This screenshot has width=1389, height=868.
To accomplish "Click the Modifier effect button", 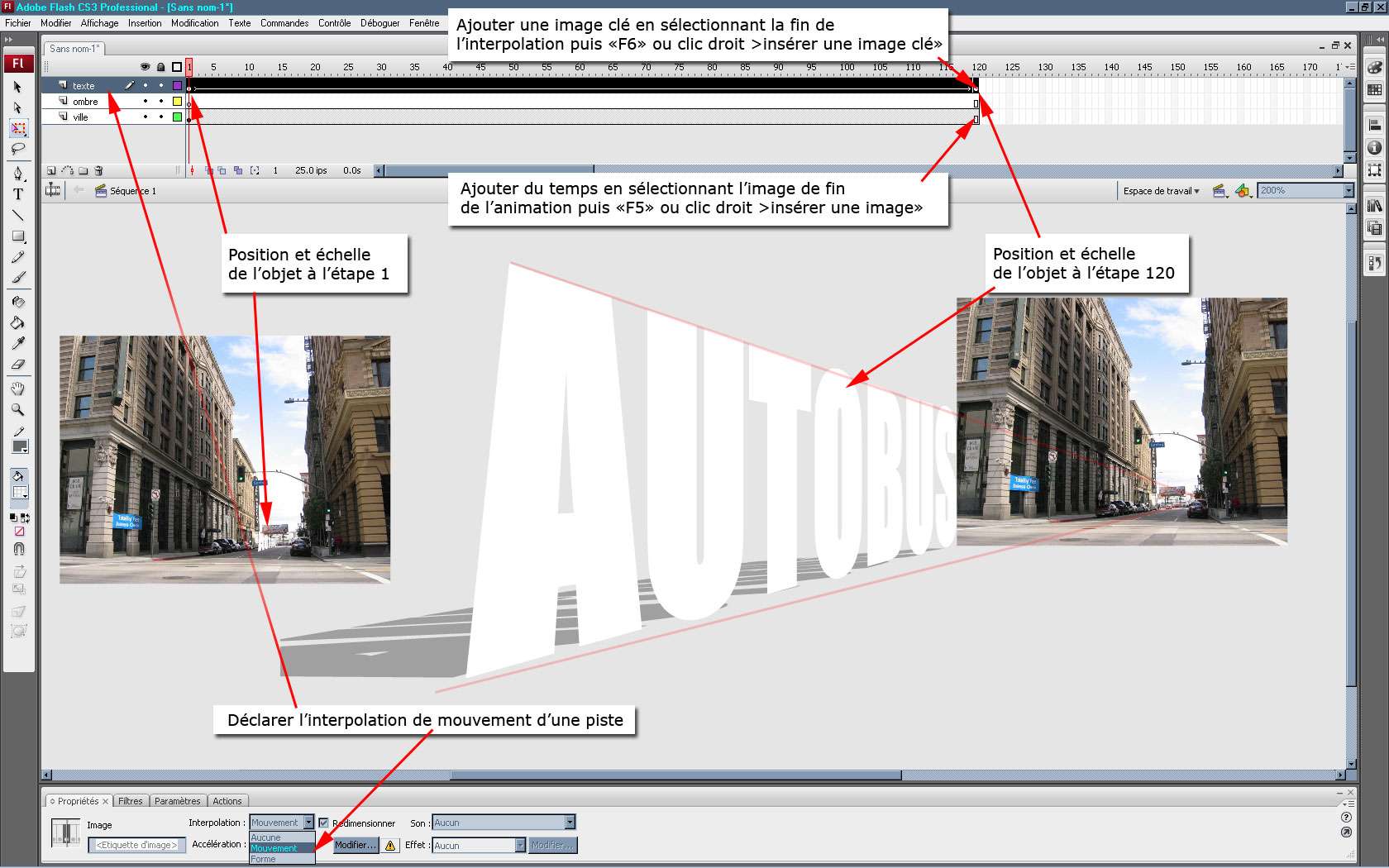I will (x=553, y=845).
